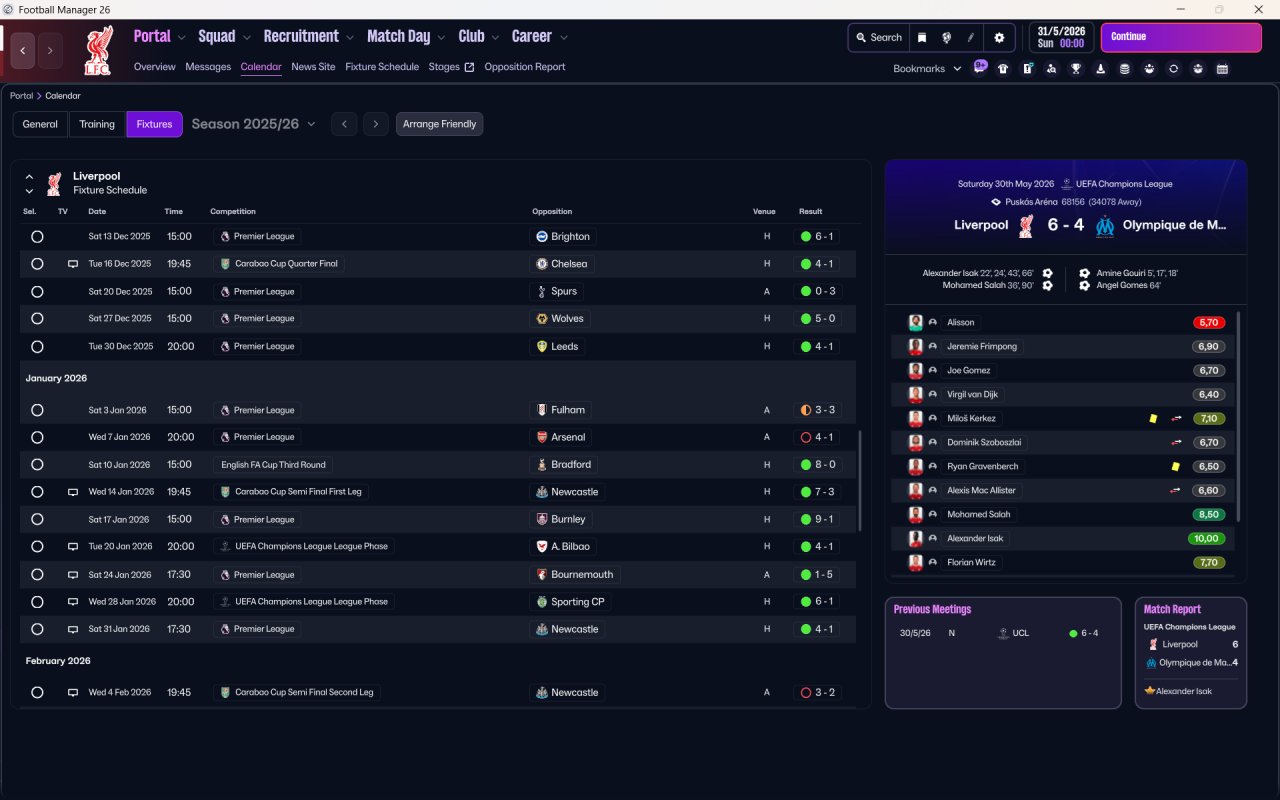Click the TV icon on the Bournemouth row

pyautogui.click(x=72, y=575)
